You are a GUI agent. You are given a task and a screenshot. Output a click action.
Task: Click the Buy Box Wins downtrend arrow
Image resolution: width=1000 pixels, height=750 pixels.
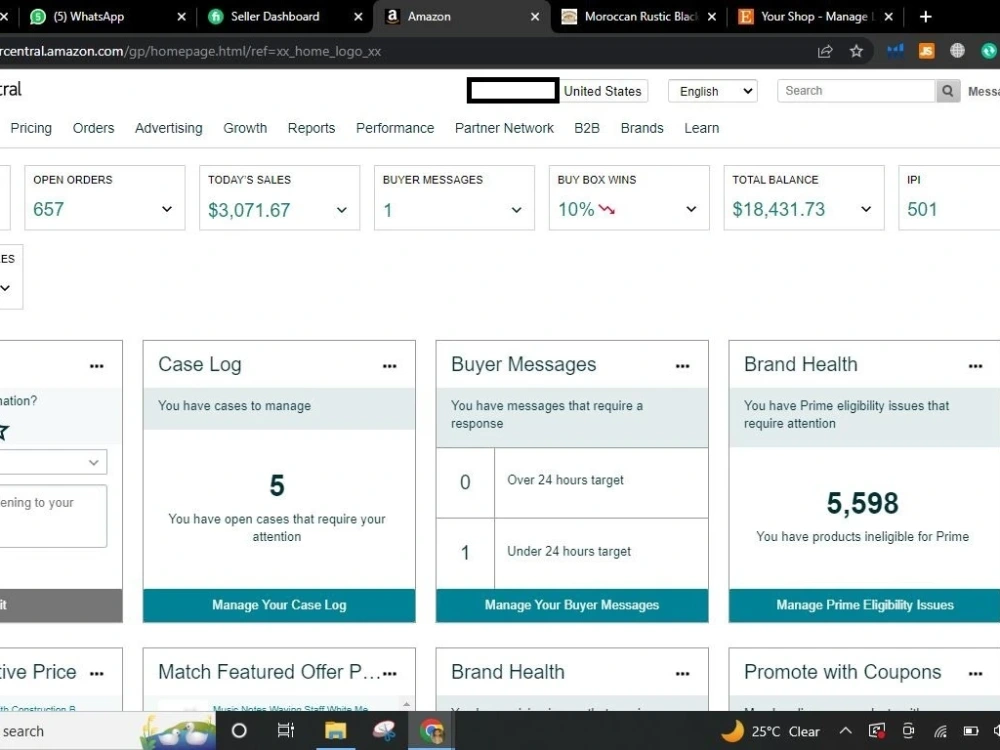pos(607,209)
